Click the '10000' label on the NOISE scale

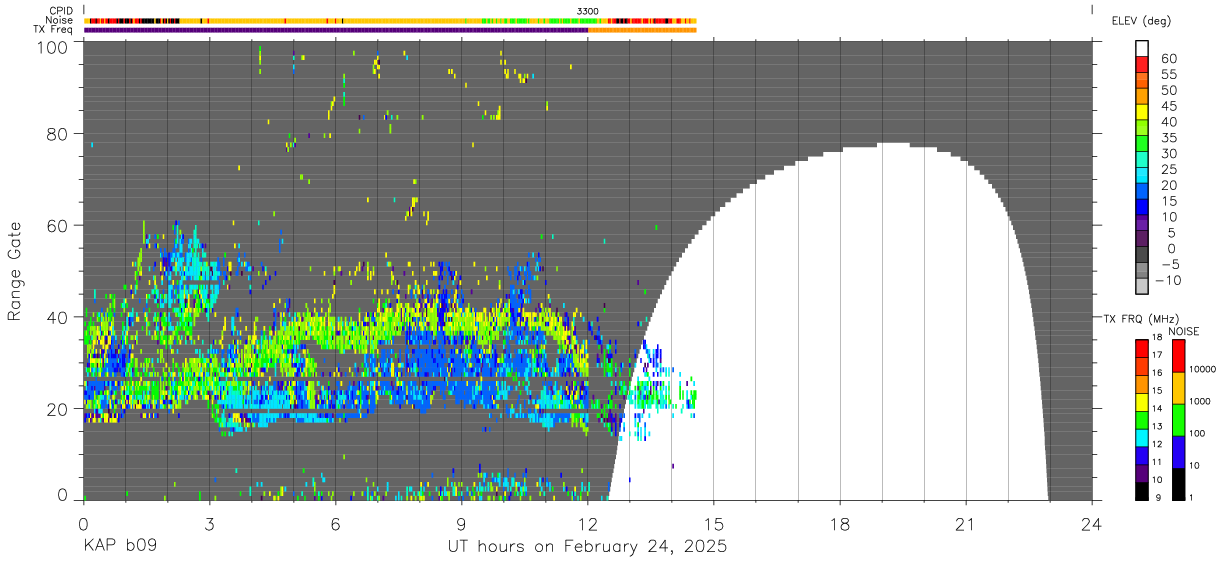(1202, 370)
